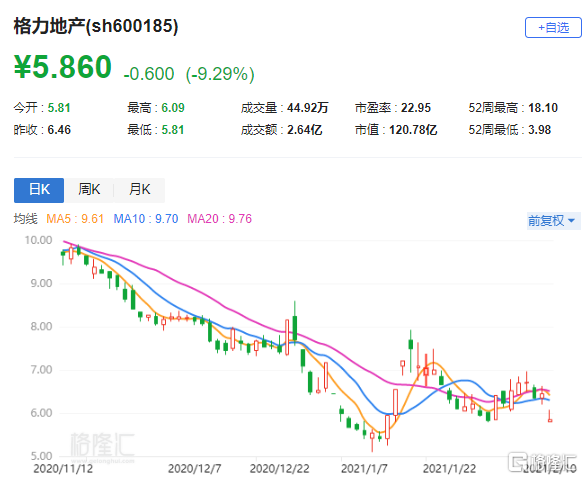Switch to 日K daily chart tab
Image resolution: width=583 pixels, height=479 pixels.
[x=39, y=190]
